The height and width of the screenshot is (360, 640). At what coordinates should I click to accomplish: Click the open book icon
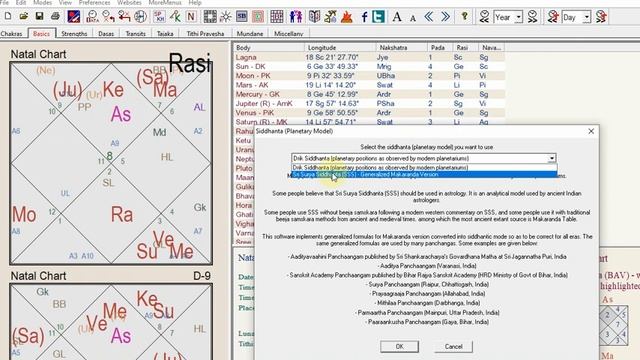(x=314, y=16)
